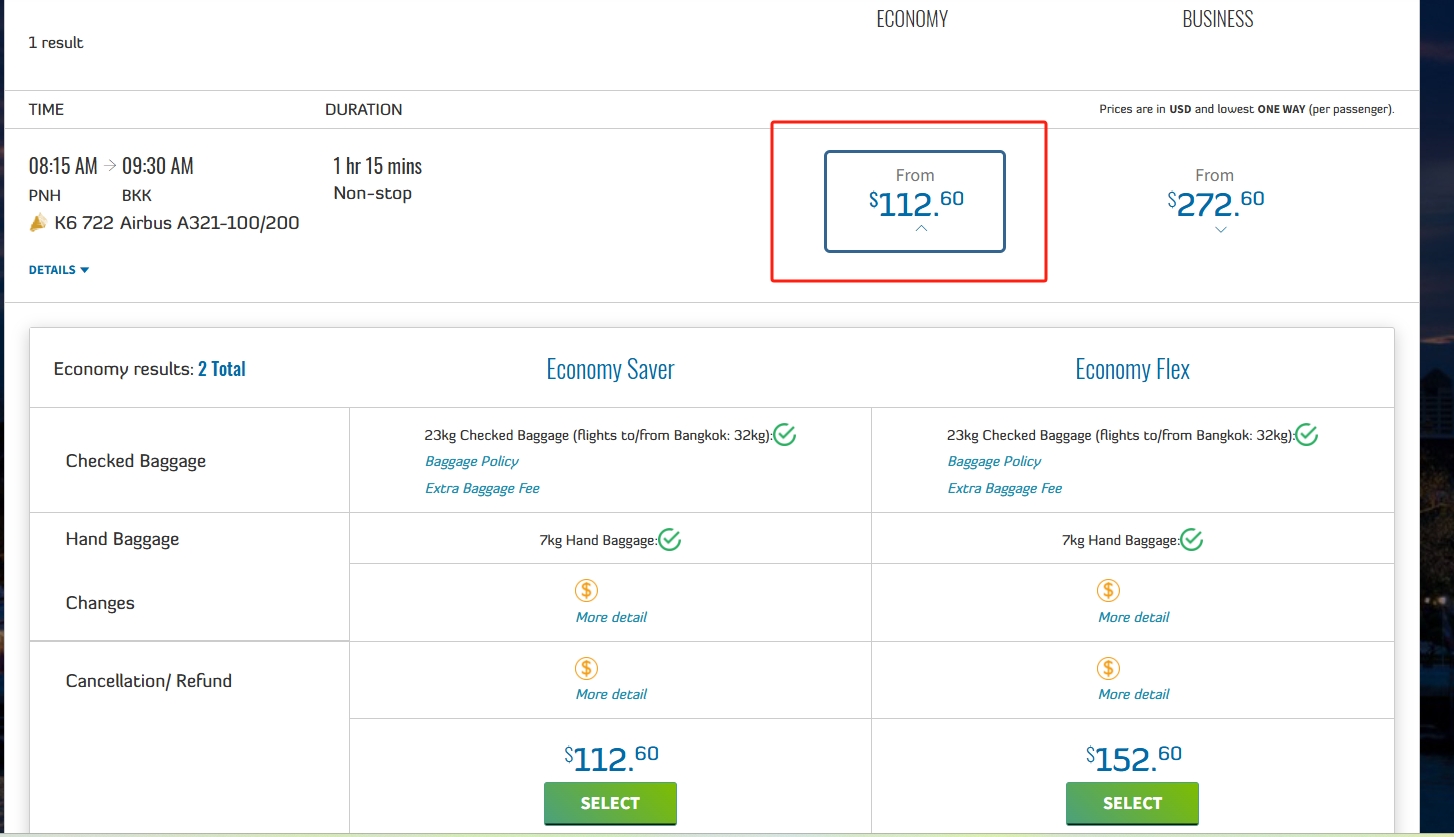Open More detail for Economy Flex cancellation
Image resolution: width=1454 pixels, height=837 pixels.
point(1134,694)
